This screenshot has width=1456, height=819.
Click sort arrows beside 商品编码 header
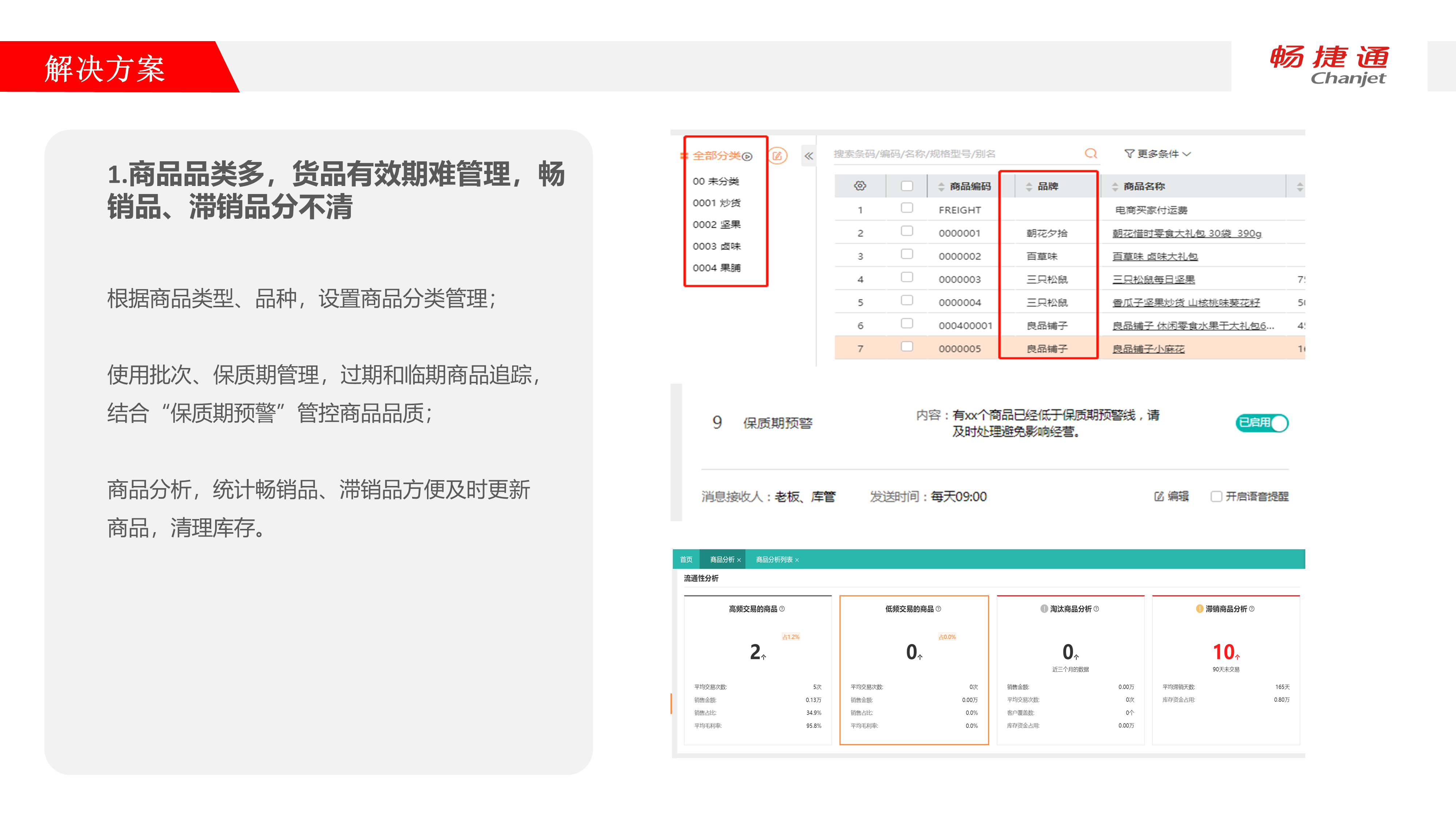(x=941, y=186)
